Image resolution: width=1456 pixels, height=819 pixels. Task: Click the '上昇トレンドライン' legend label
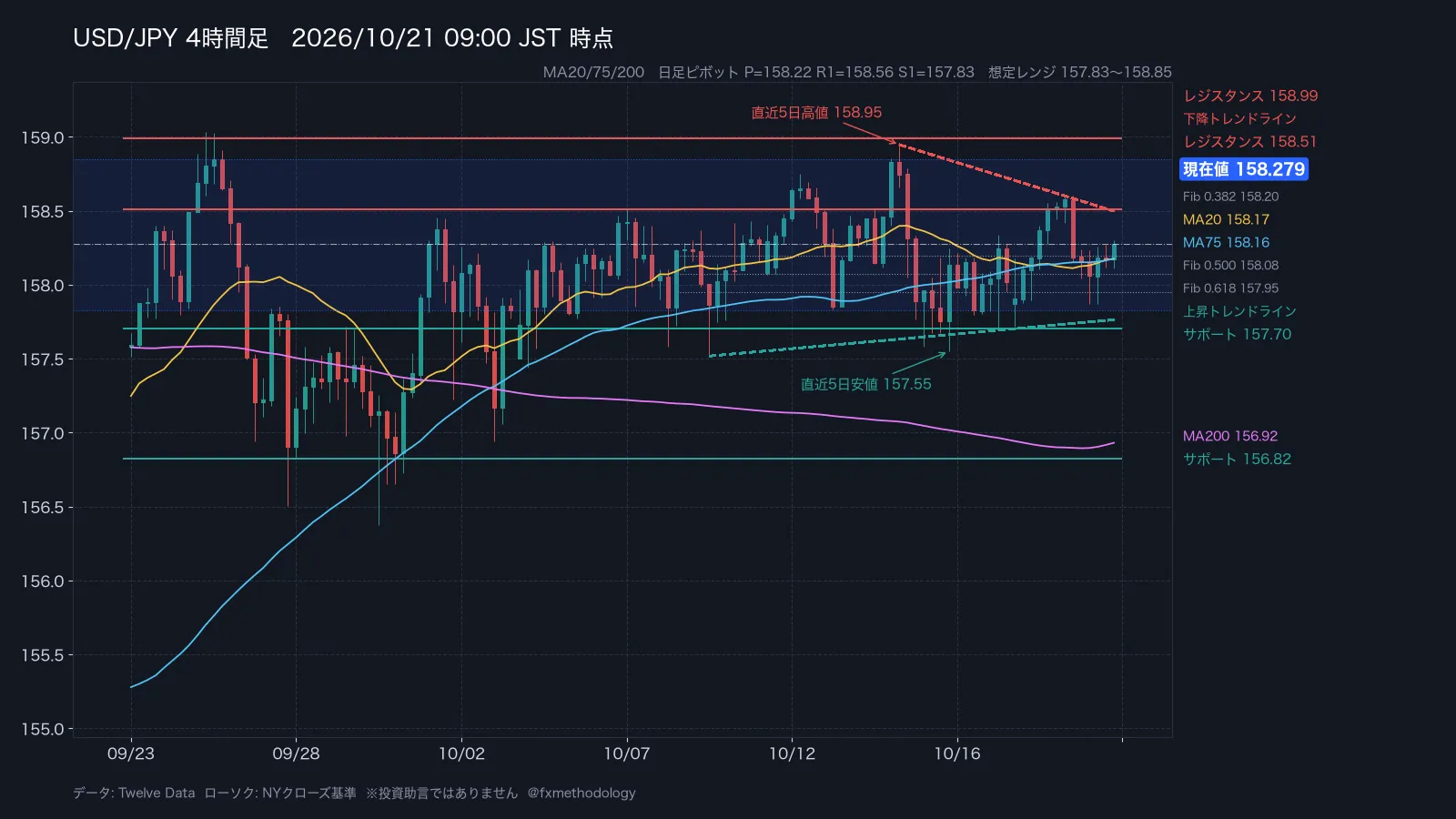pyautogui.click(x=1239, y=311)
